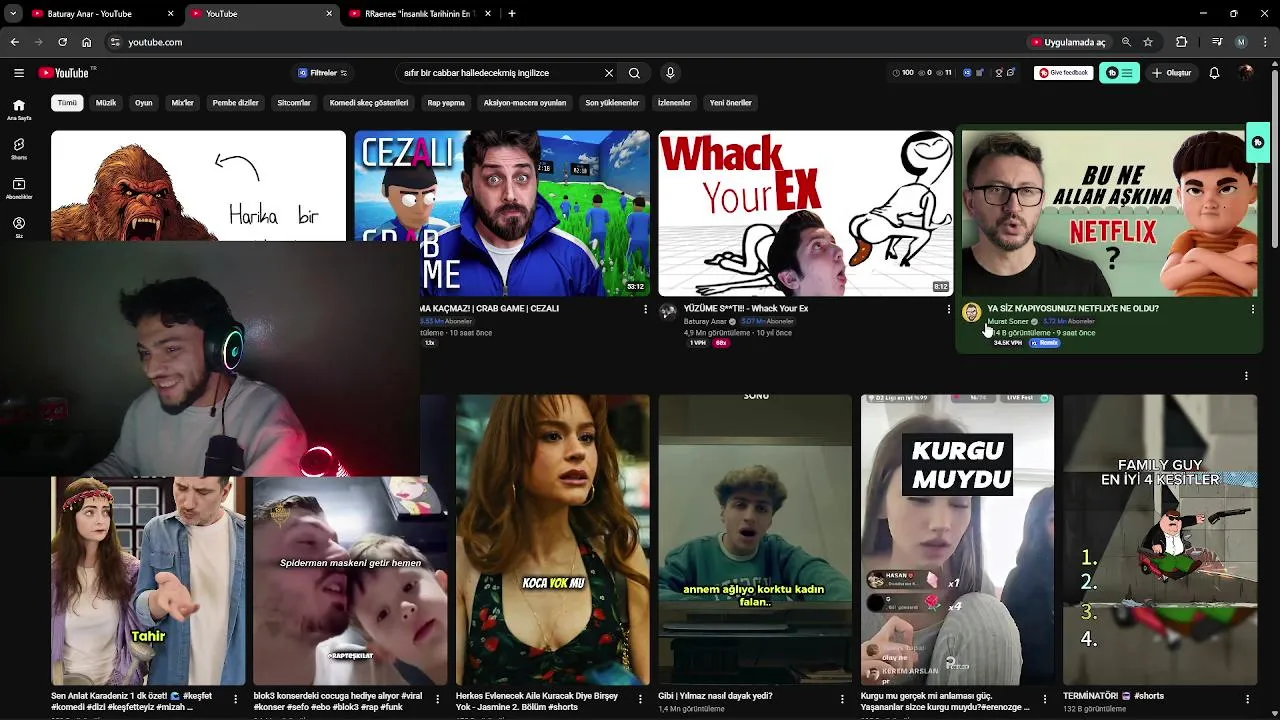Select the Pembe diziler chip
Screen dimensions: 1280x720
click(236, 103)
